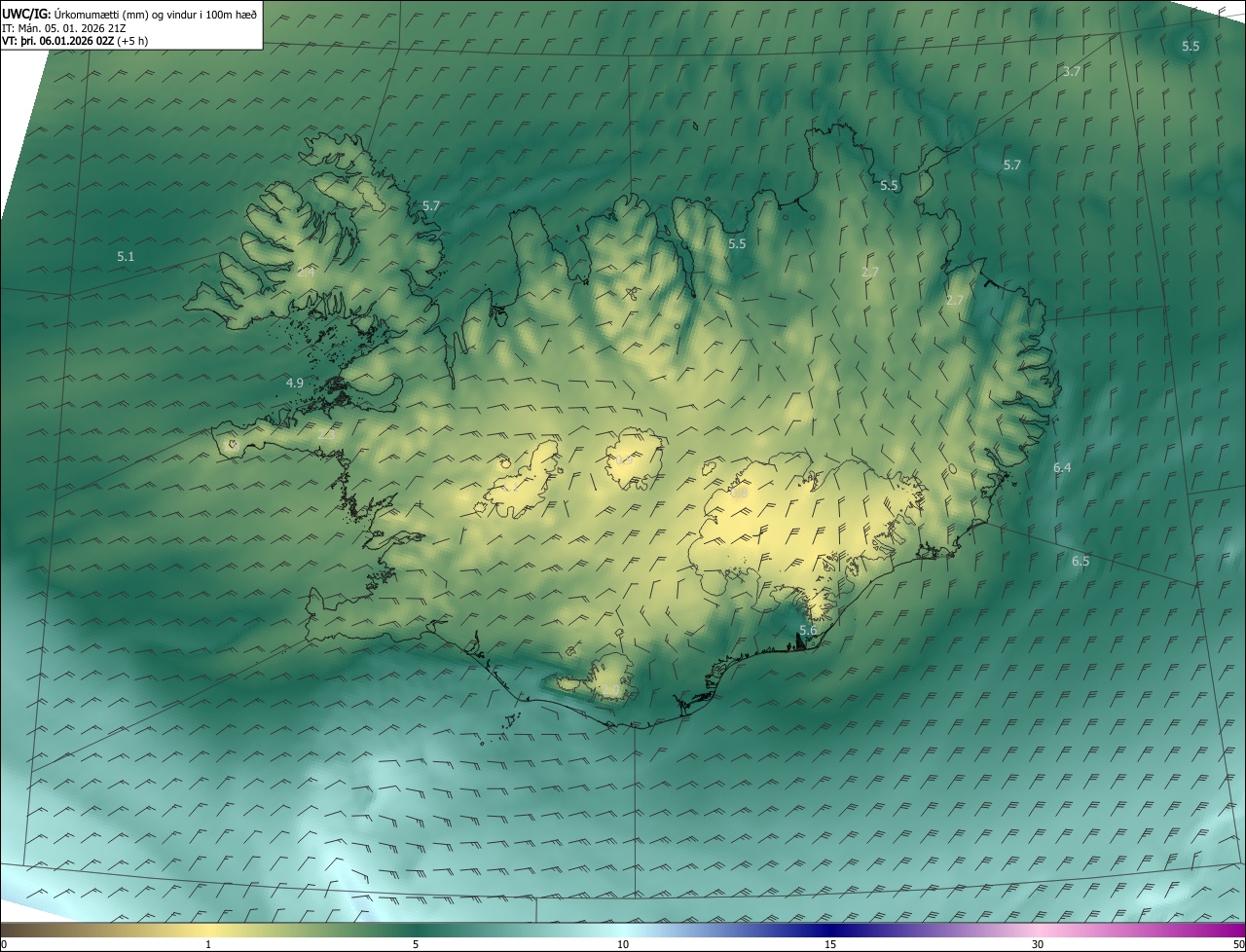Click the colour scale tick label 30

(1038, 945)
